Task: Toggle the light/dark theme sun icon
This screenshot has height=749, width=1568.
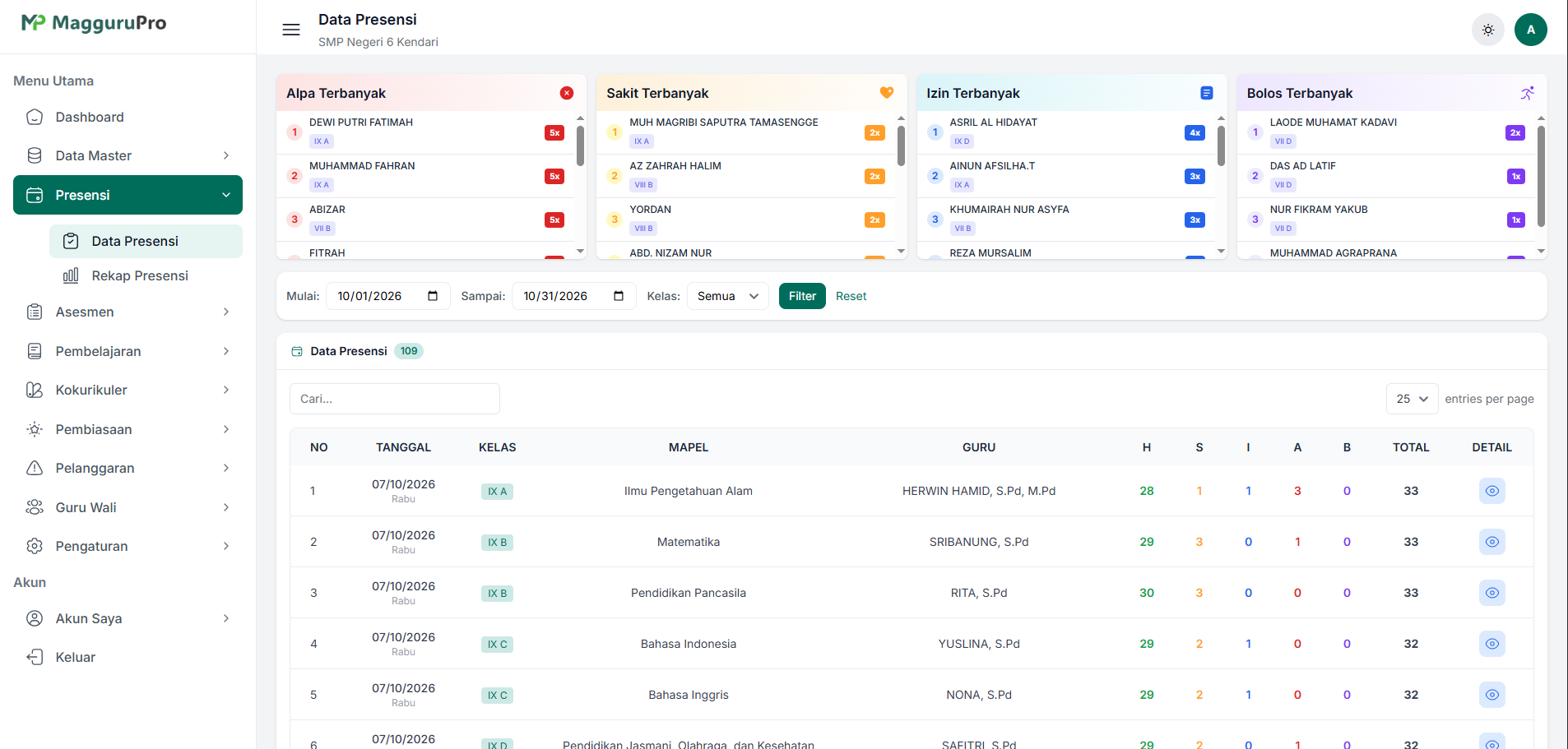Action: (1488, 30)
